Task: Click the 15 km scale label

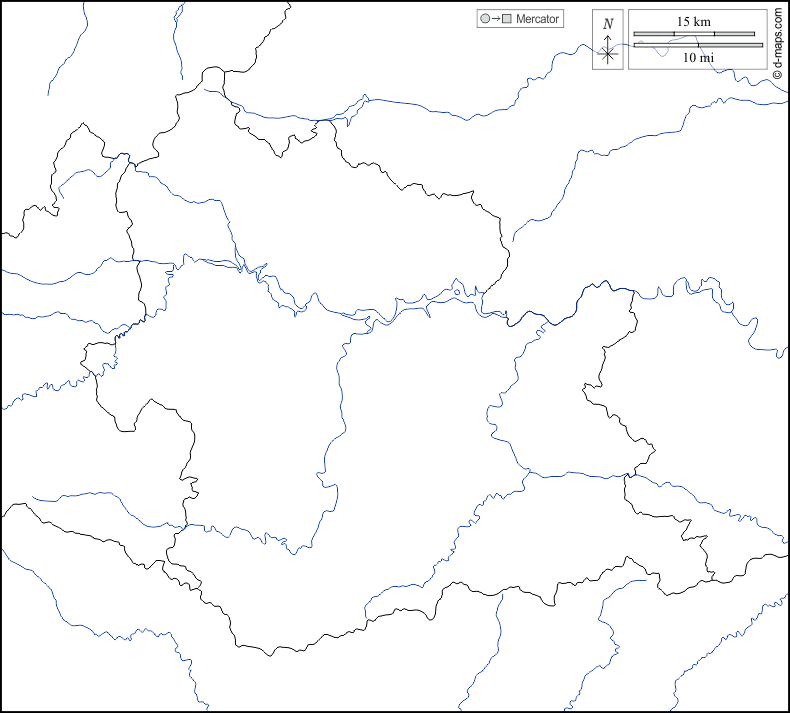Action: click(x=694, y=21)
